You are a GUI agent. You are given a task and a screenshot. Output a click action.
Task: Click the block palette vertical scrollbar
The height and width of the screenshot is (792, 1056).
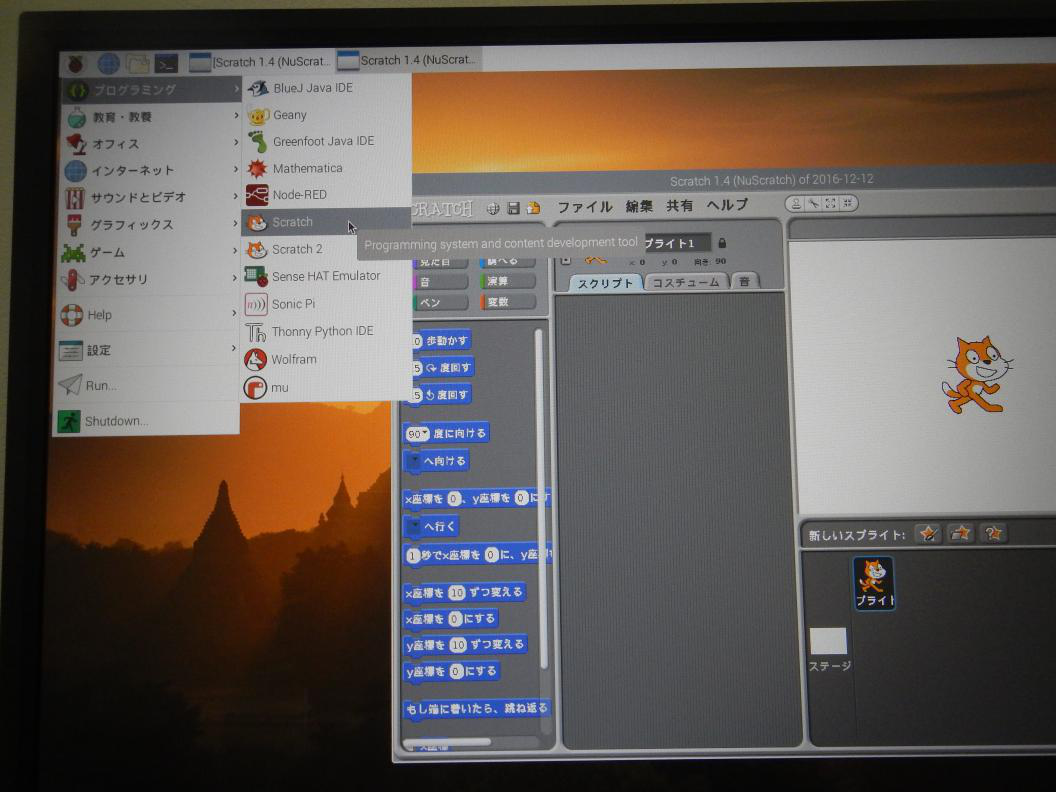pyautogui.click(x=540, y=498)
